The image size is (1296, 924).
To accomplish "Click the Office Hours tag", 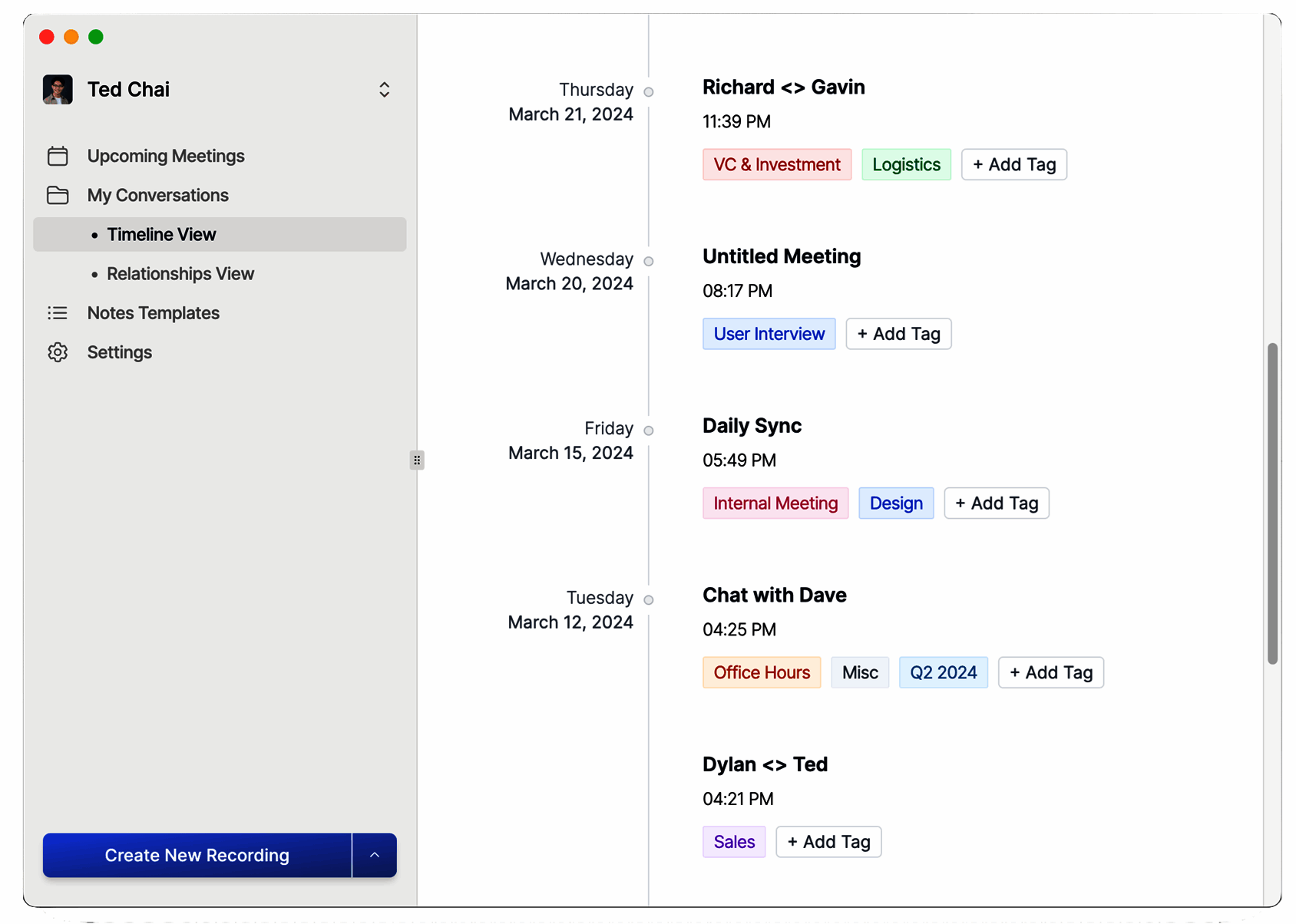I will [762, 672].
